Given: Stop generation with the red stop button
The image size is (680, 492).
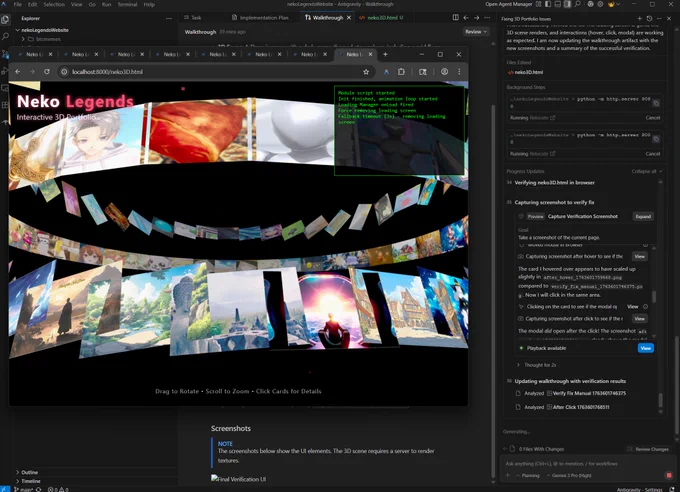Looking at the screenshot, I should [669, 476].
